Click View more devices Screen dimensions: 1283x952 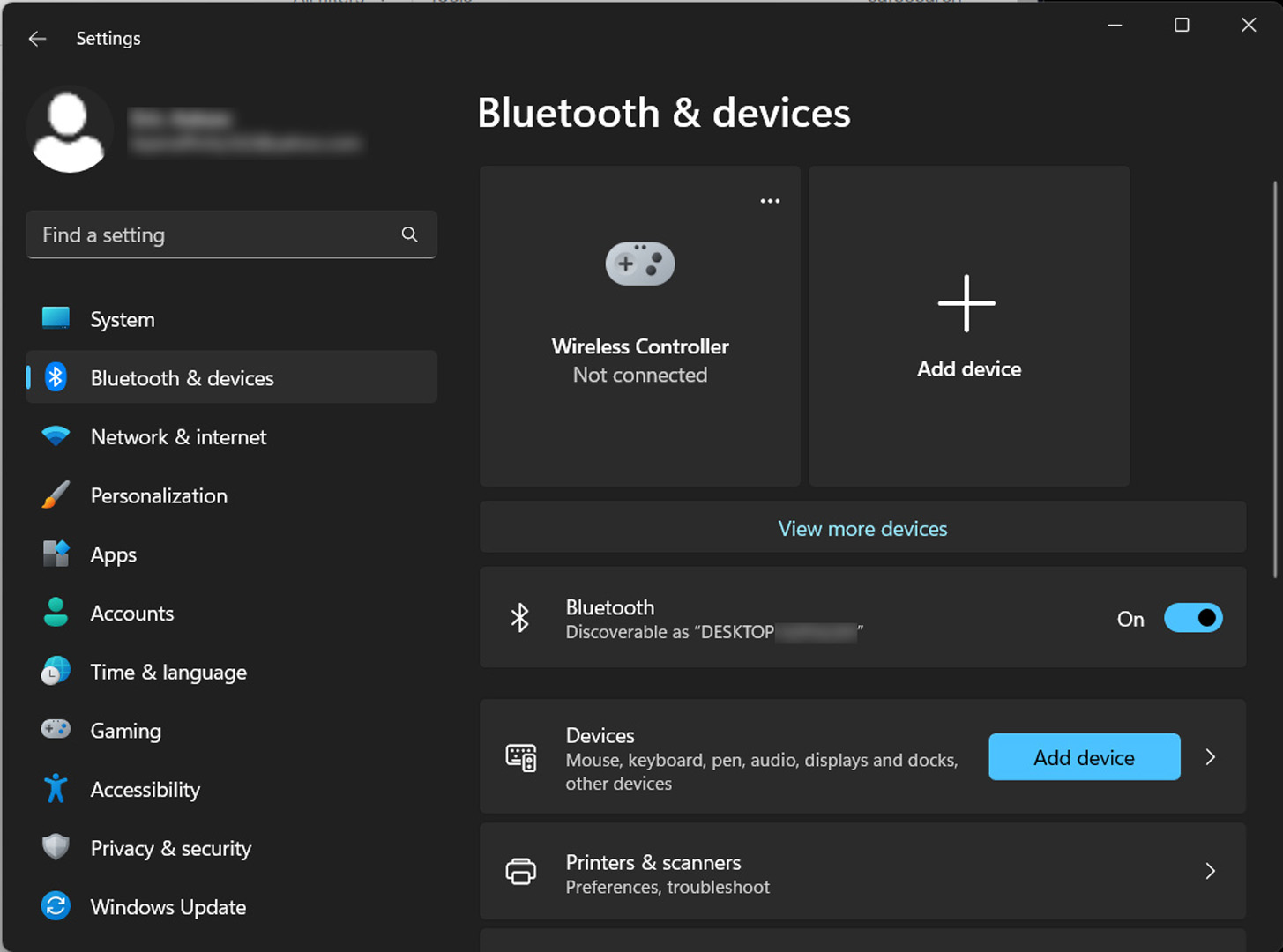click(x=862, y=528)
